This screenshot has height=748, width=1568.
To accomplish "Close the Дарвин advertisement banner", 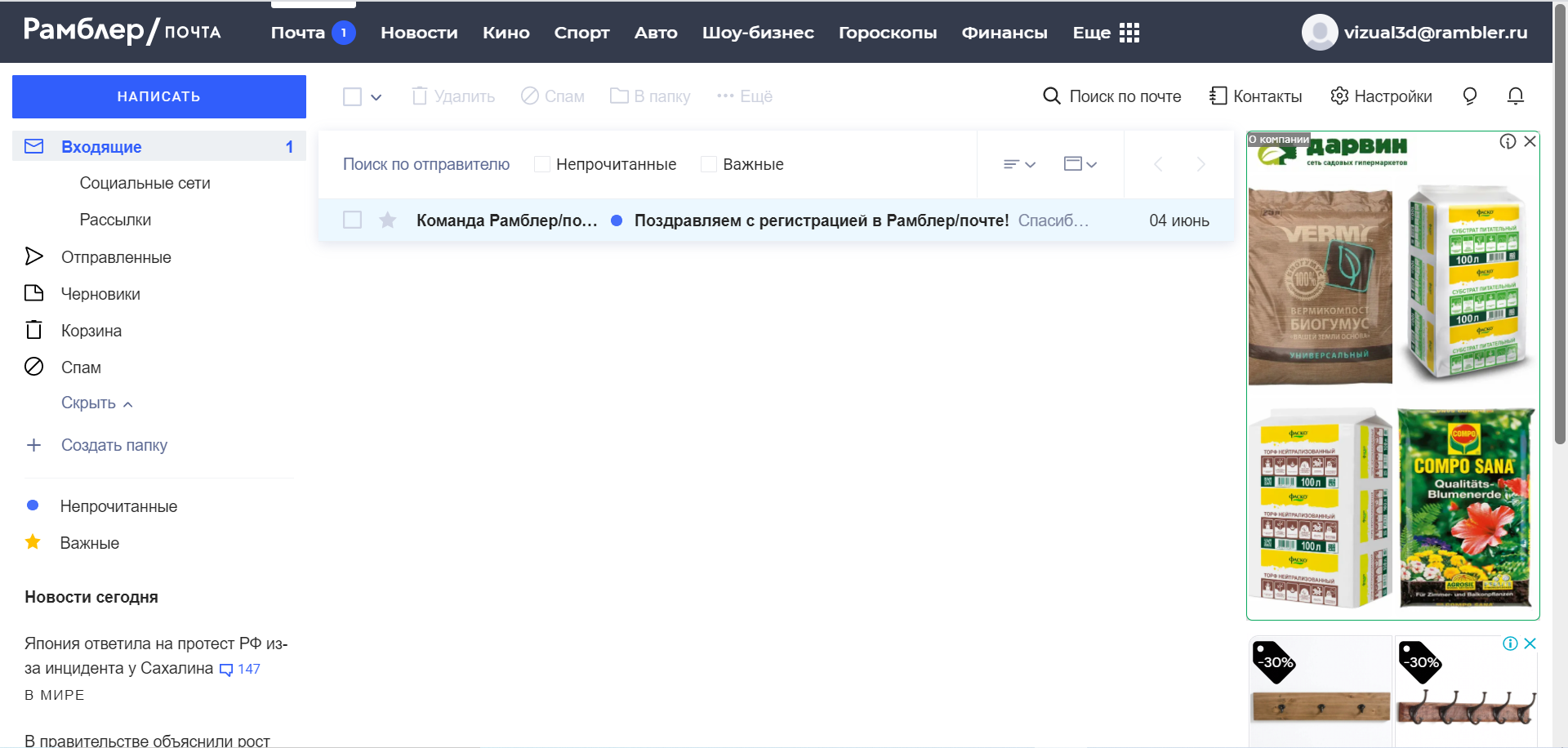I will click(x=1530, y=141).
